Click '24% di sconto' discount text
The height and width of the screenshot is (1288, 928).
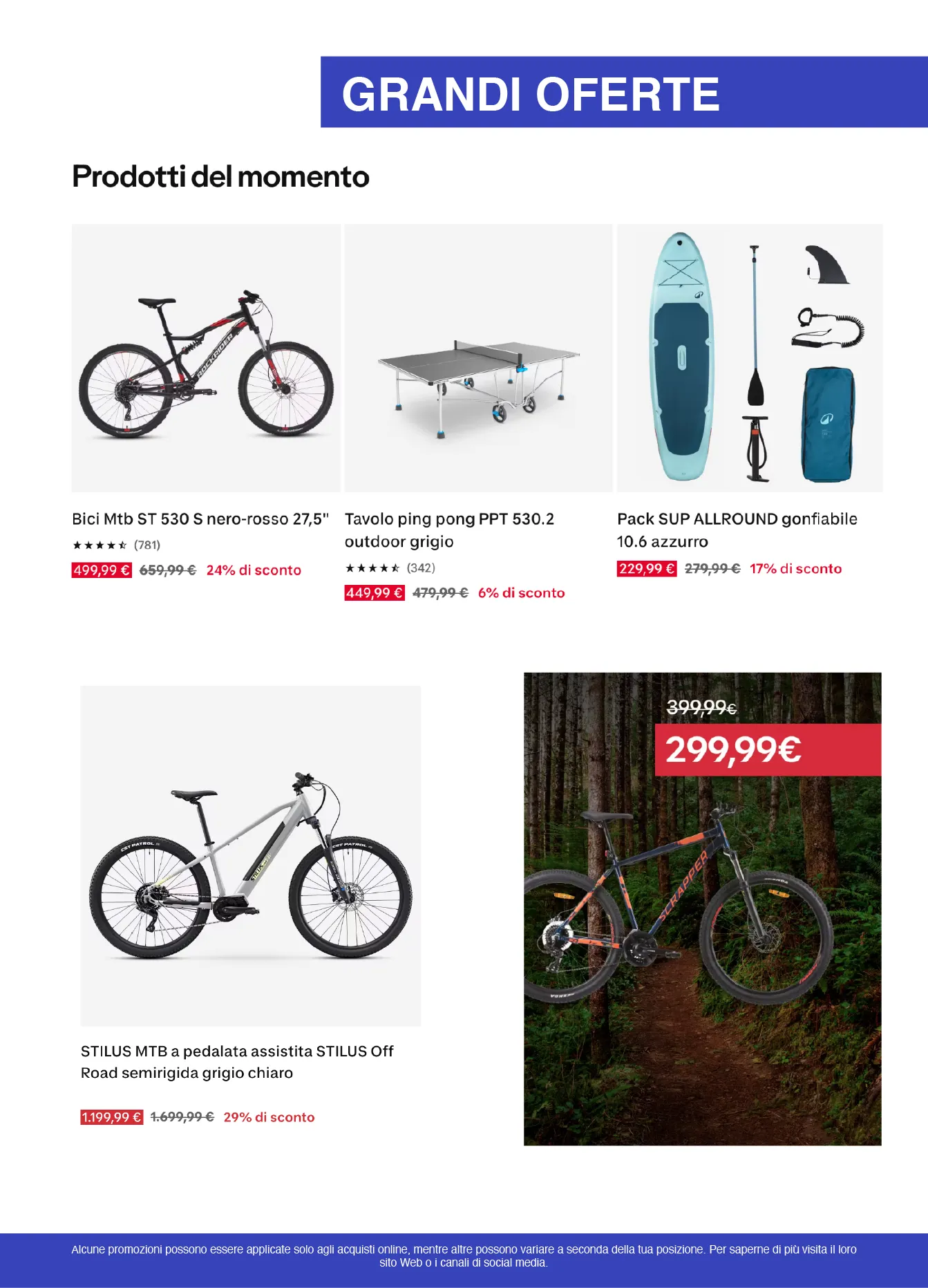point(254,570)
